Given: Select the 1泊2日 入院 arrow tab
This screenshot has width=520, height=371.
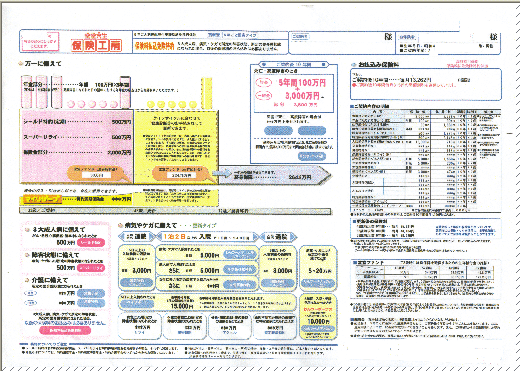Looking at the screenshot, I should click(x=207, y=237).
